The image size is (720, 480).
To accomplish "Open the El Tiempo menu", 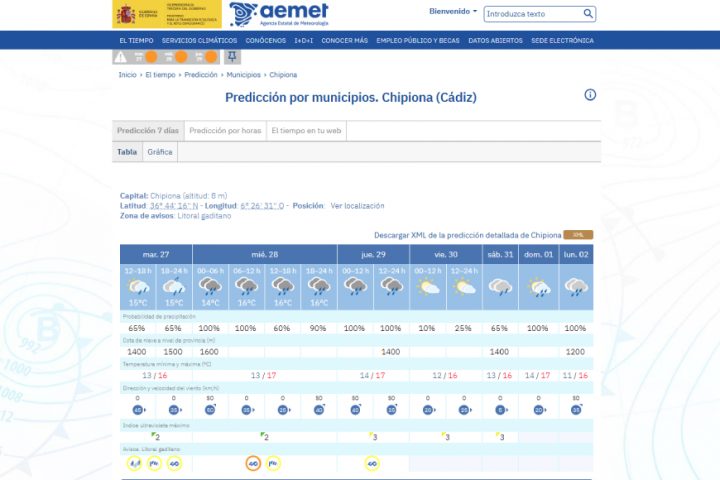I will 136,41.
